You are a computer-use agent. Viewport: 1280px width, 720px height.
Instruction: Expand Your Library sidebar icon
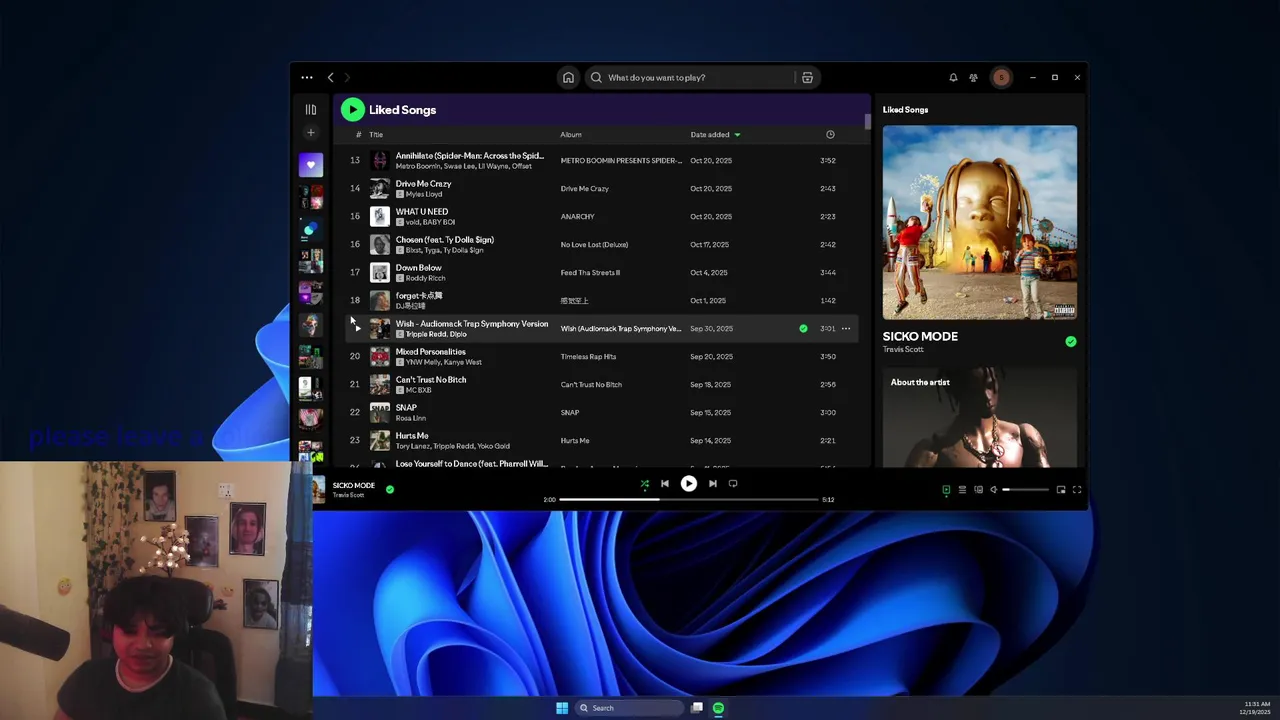tap(311, 110)
